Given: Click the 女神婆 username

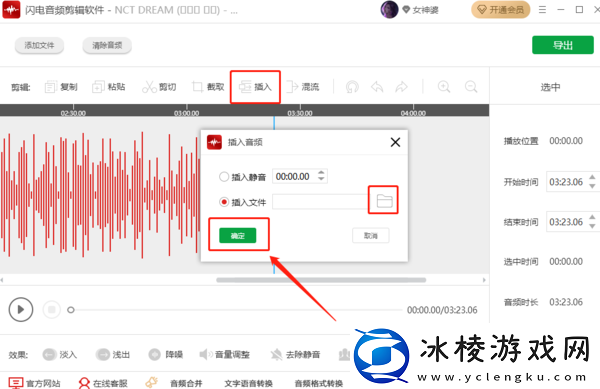Looking at the screenshot, I should (x=426, y=10).
